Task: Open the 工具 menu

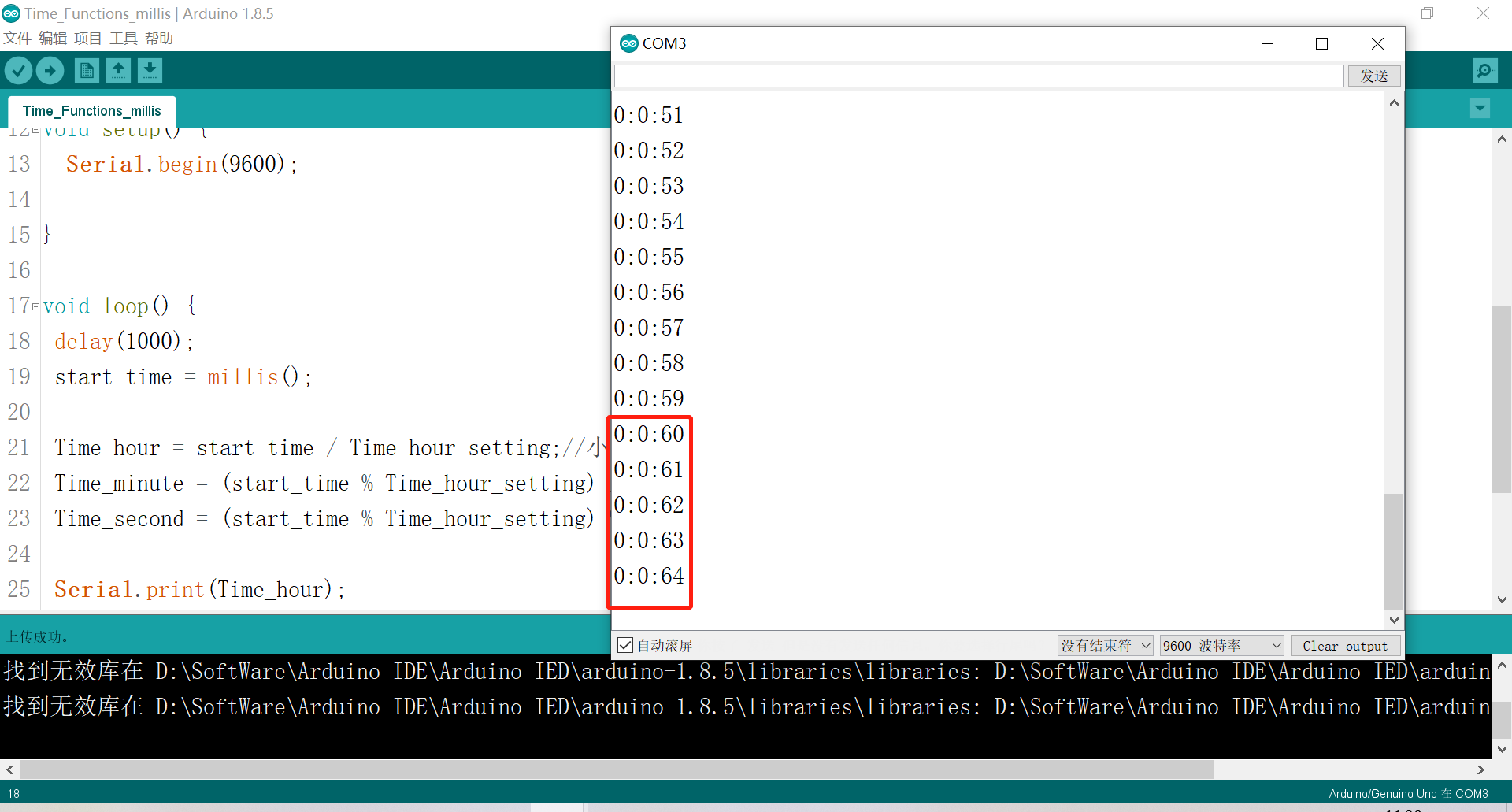Action: [123, 38]
